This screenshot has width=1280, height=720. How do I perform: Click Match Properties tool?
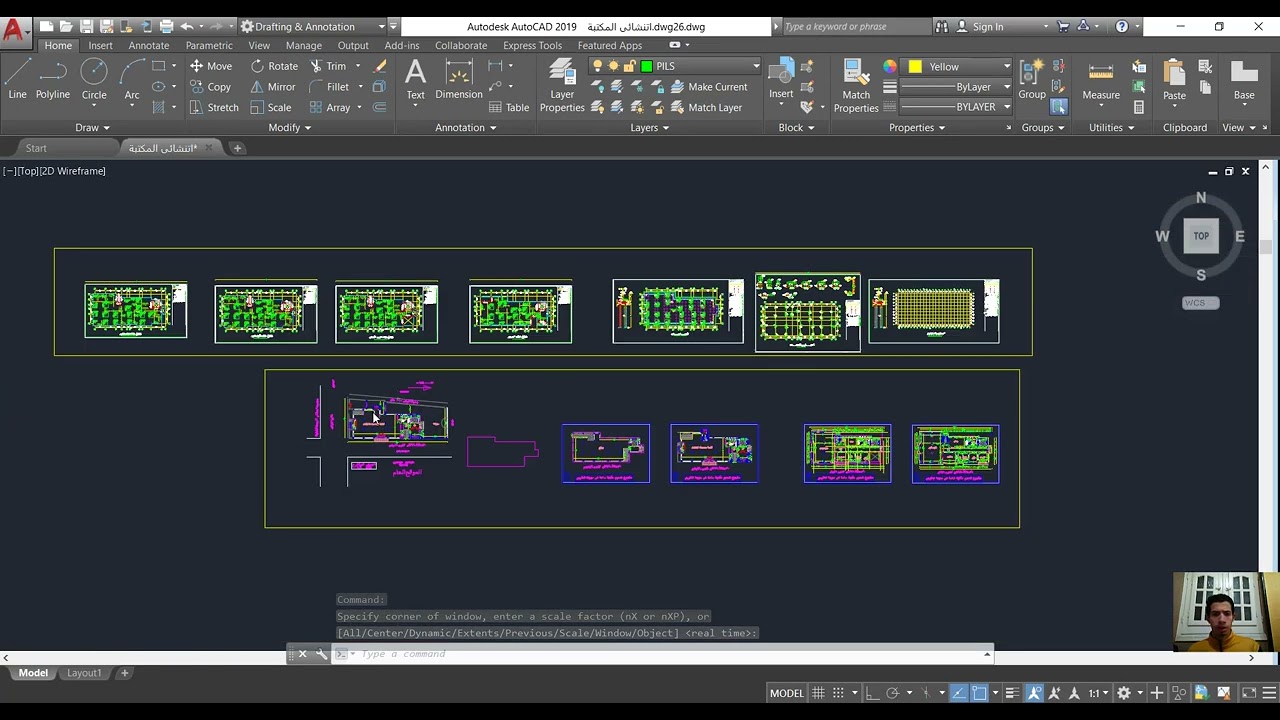(856, 85)
